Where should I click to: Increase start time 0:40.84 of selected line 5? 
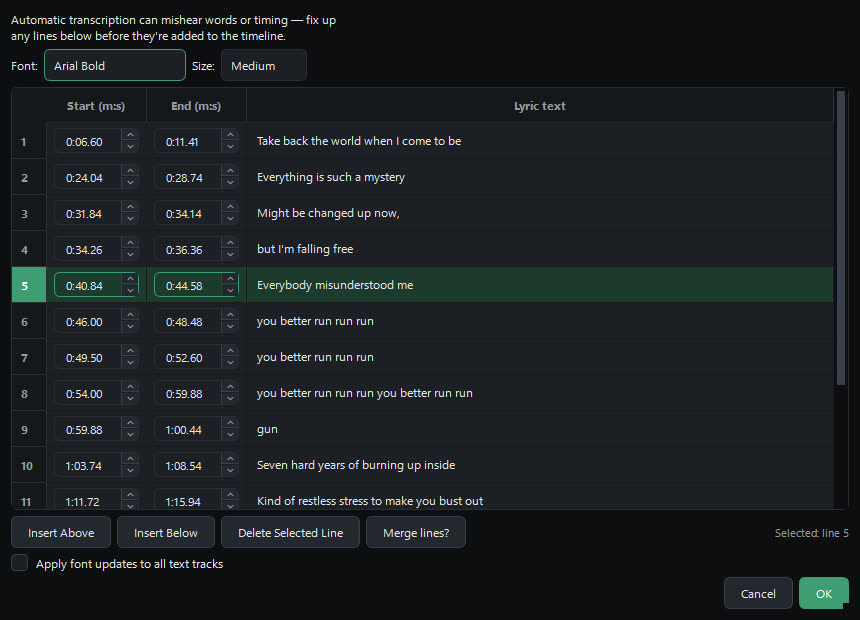click(130, 279)
